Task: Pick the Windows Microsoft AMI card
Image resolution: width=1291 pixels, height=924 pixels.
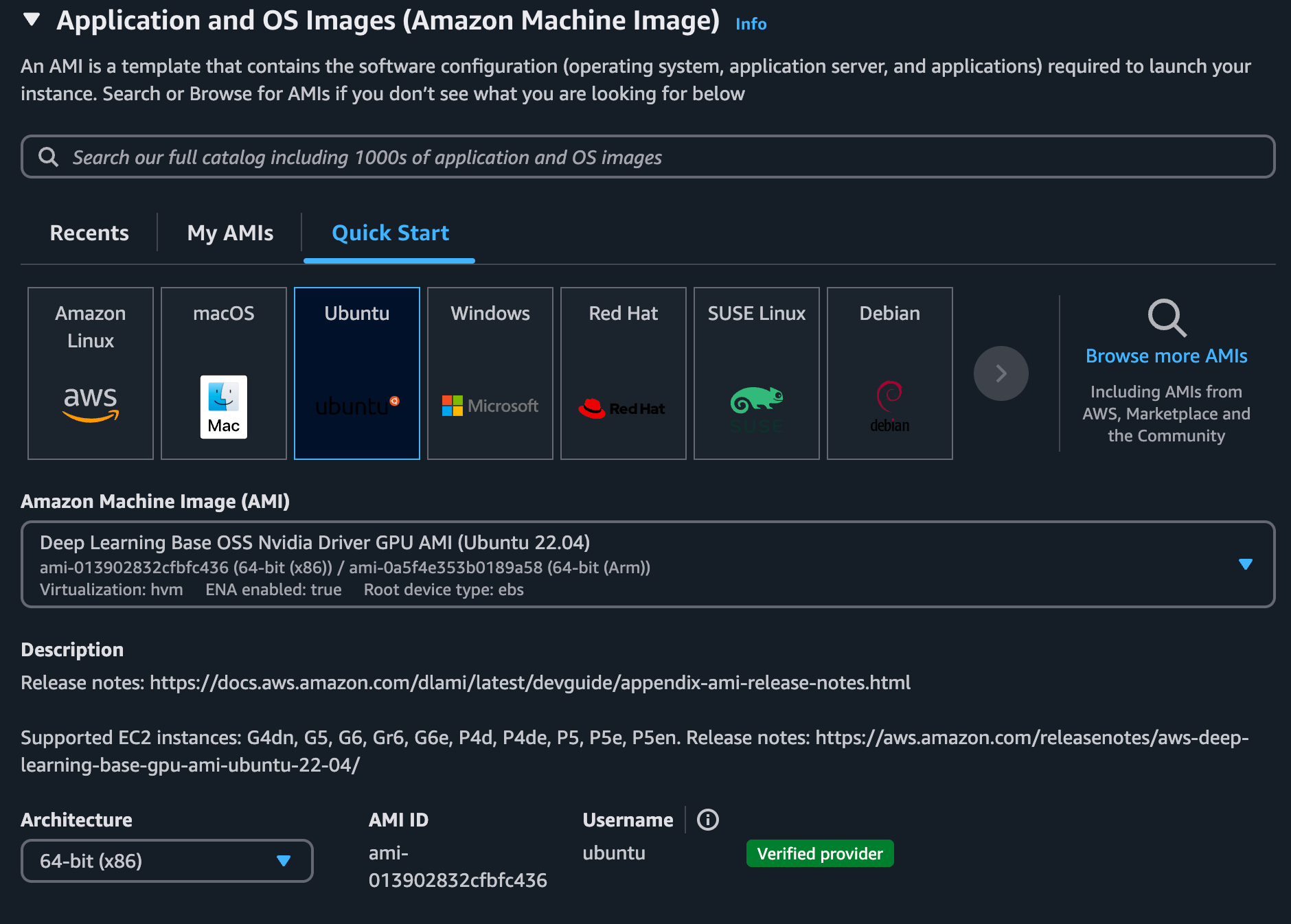Action: (489, 373)
